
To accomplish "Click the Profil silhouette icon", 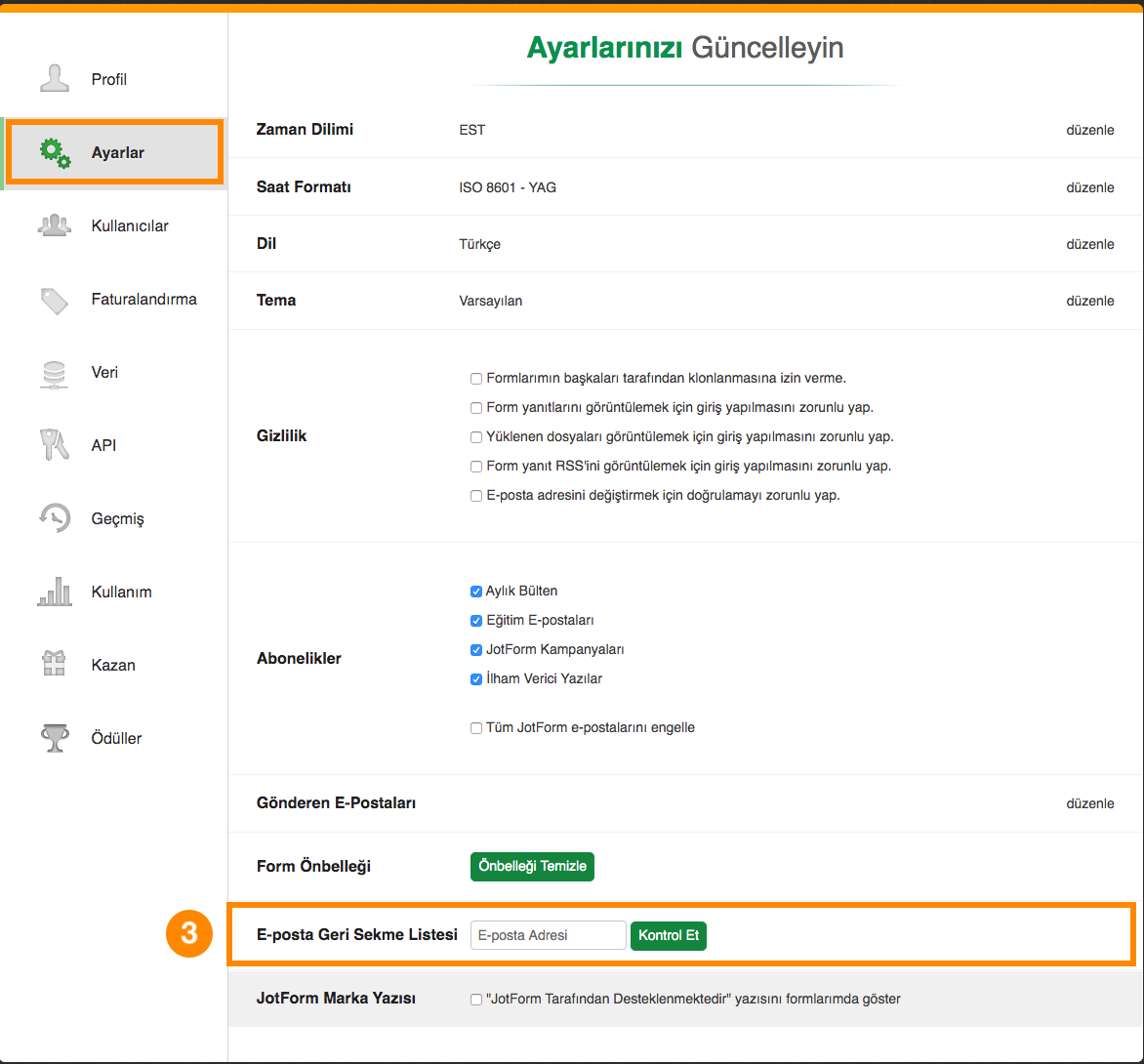I will [55, 79].
